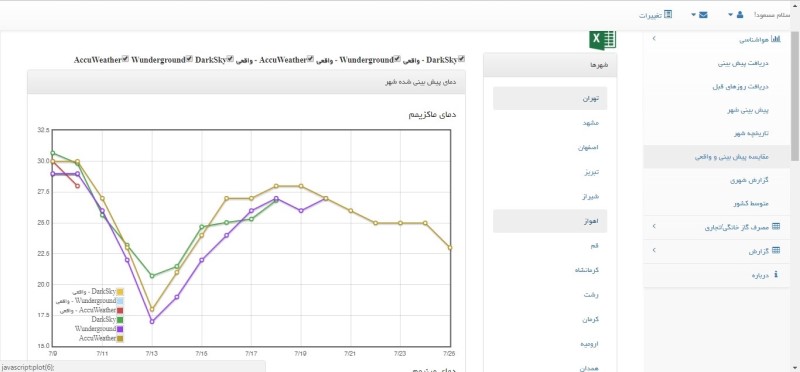Select city رشت in cities list
Image resolution: width=800 pixels, height=372 pixels.
pos(550,294)
